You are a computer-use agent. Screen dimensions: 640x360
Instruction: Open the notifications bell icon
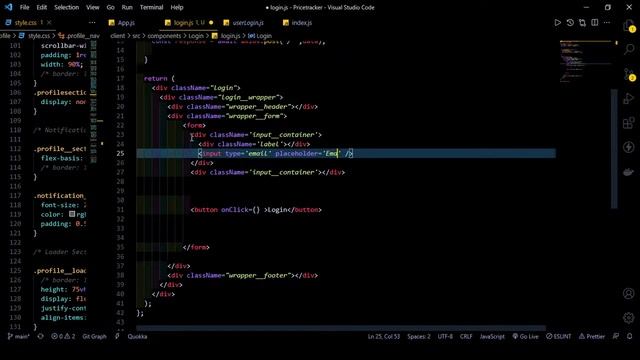point(629,336)
